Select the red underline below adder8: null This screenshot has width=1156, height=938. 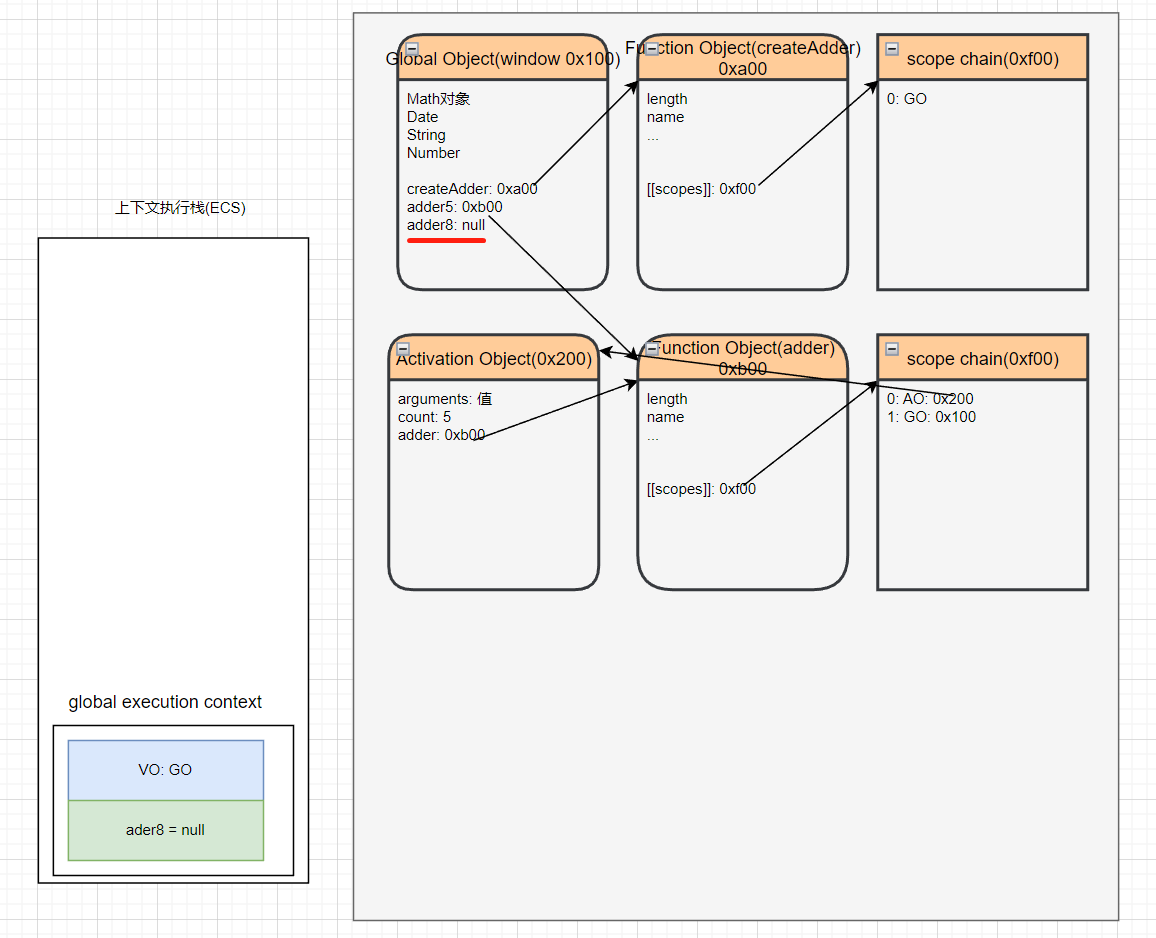point(446,240)
